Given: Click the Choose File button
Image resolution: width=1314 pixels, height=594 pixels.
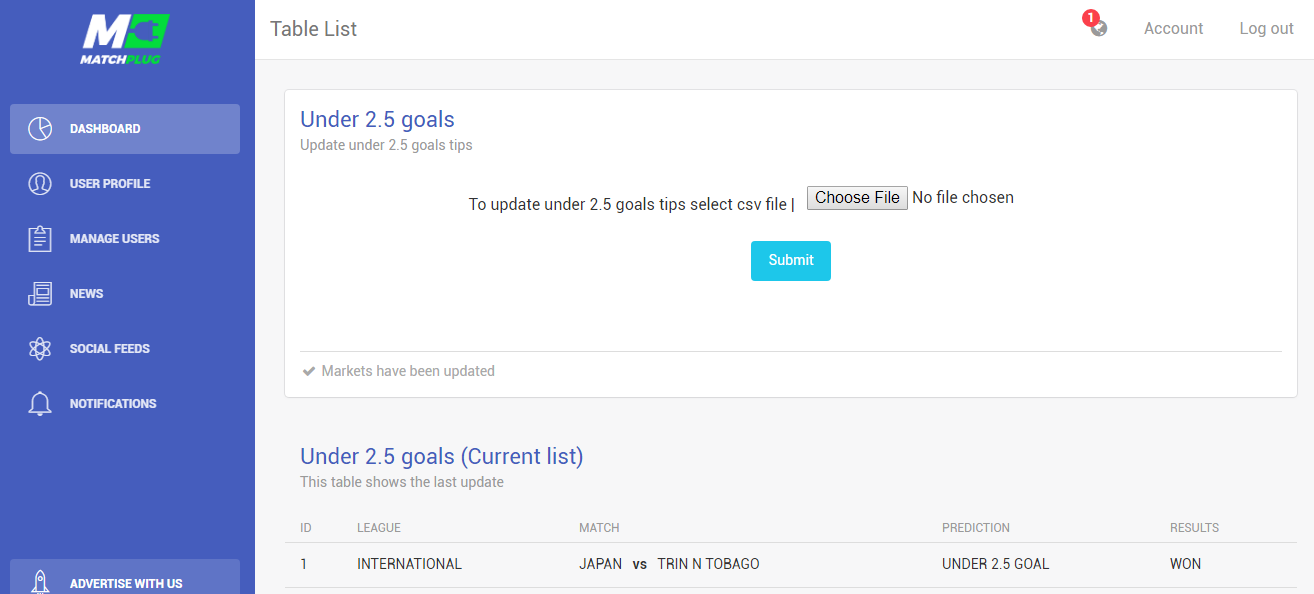Looking at the screenshot, I should [x=857, y=198].
